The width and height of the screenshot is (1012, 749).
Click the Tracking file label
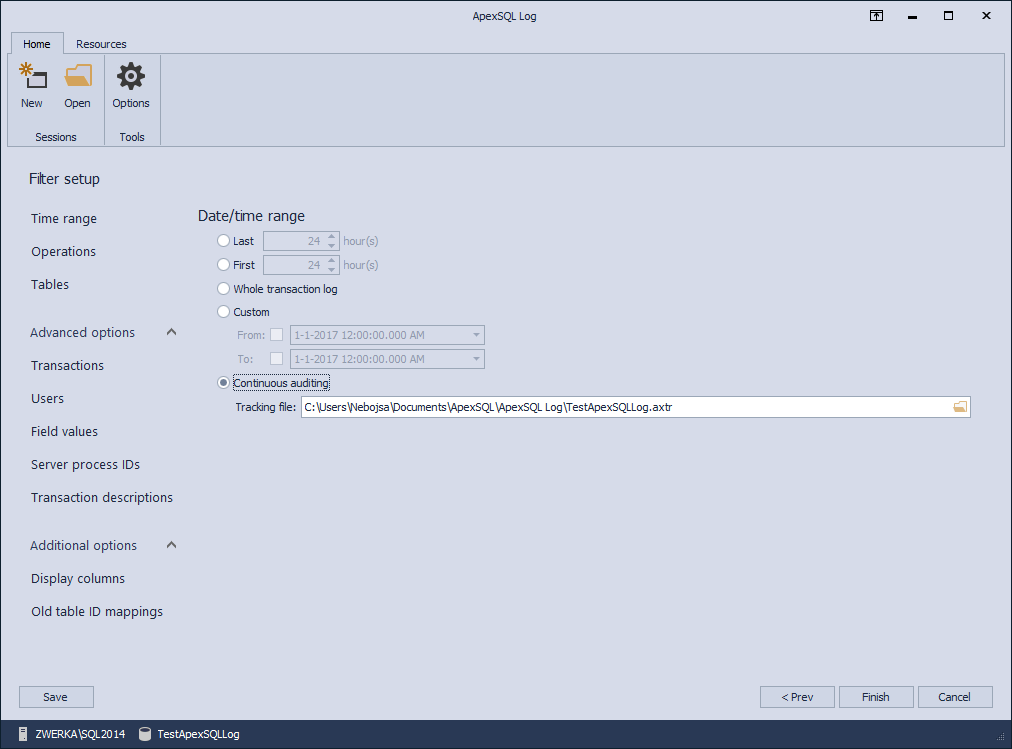(x=265, y=407)
